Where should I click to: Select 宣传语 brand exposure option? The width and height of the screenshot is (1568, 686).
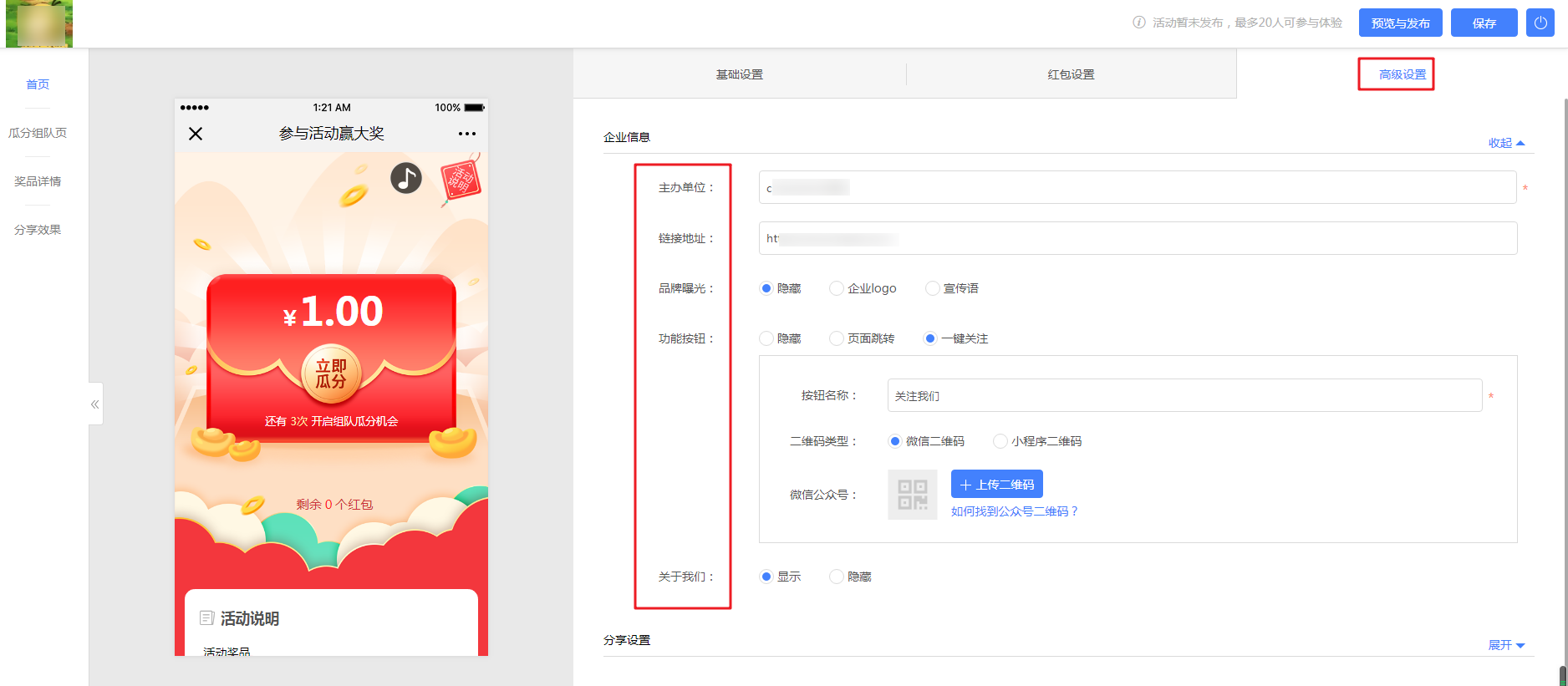[952, 288]
